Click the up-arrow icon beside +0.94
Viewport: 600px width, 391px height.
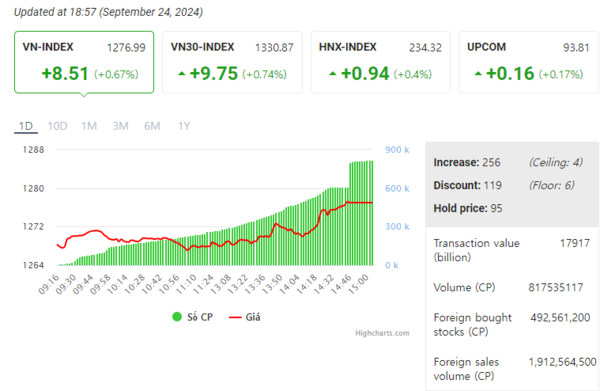tap(333, 73)
